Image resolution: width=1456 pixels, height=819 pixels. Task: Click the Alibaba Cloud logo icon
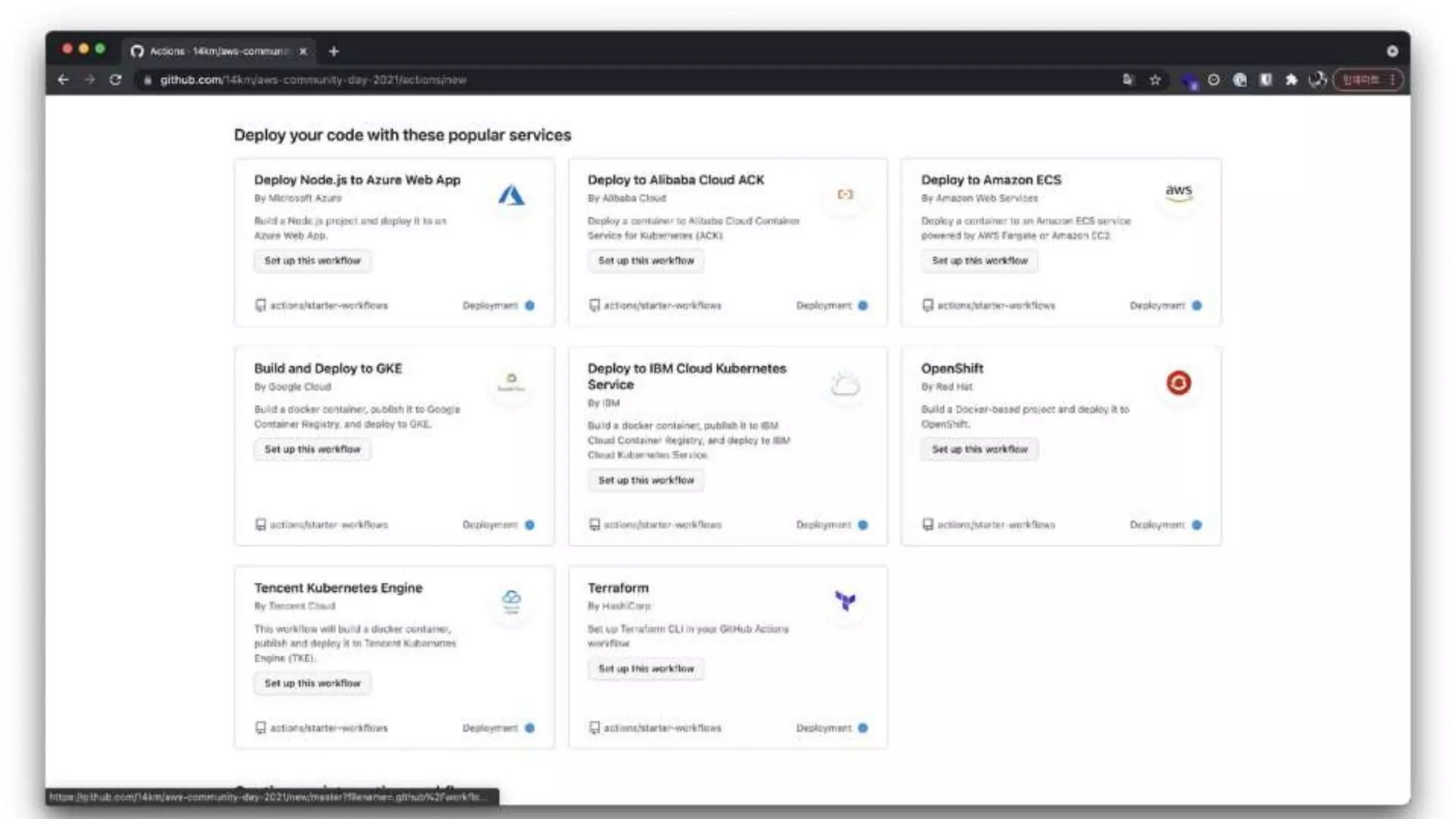[845, 194]
